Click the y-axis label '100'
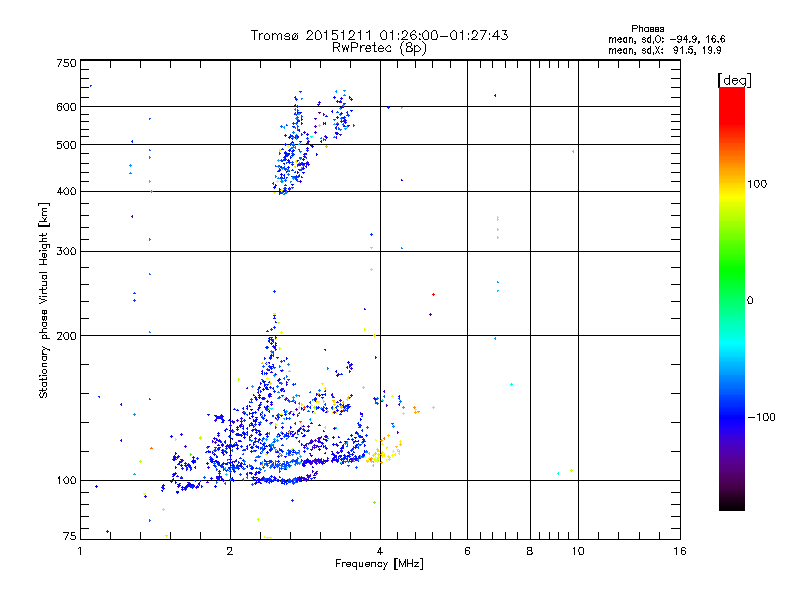This screenshot has height=600, width=800. pyautogui.click(x=66, y=481)
